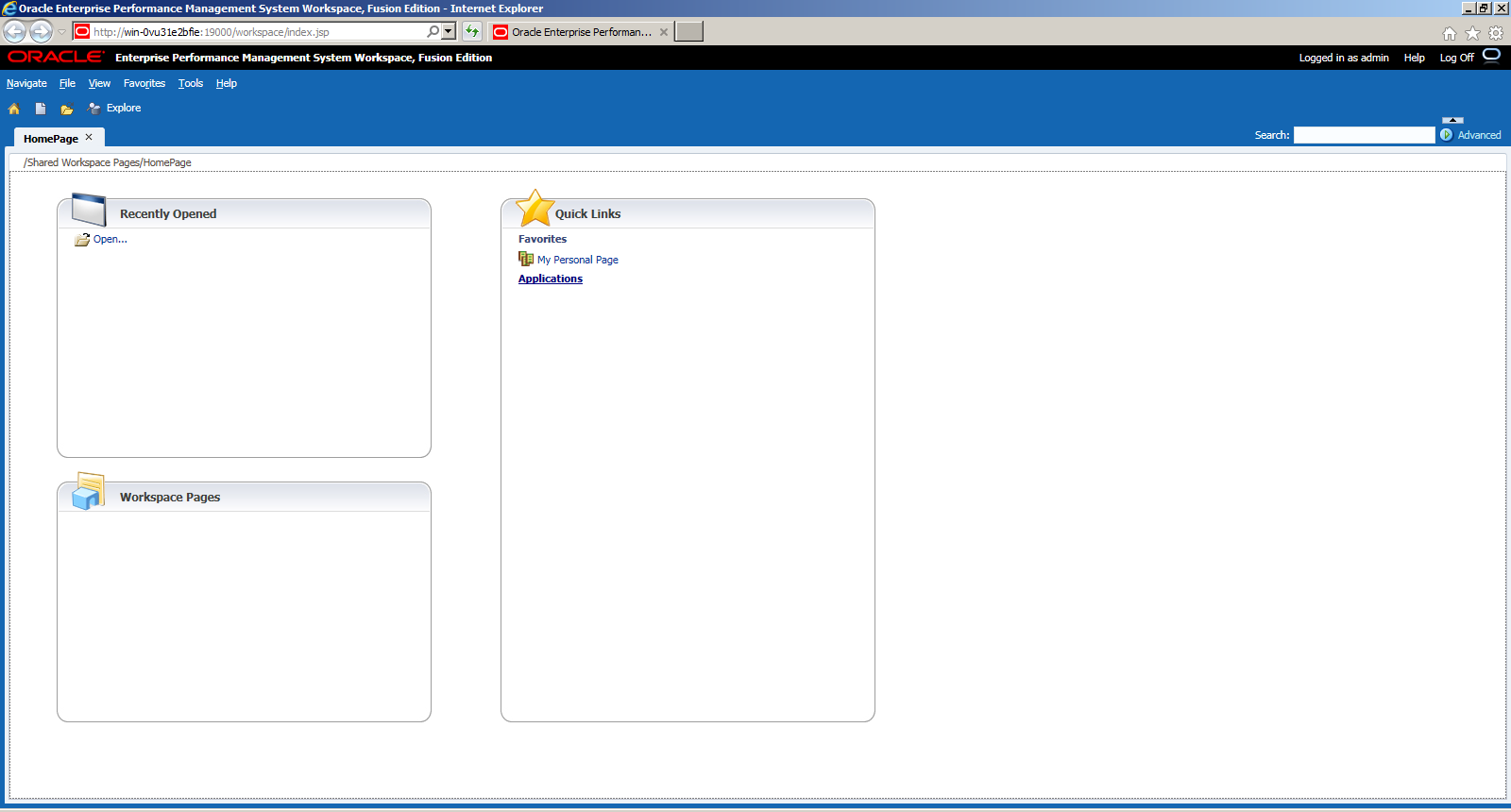
Task: Open the Advanced search link
Action: (1479, 135)
